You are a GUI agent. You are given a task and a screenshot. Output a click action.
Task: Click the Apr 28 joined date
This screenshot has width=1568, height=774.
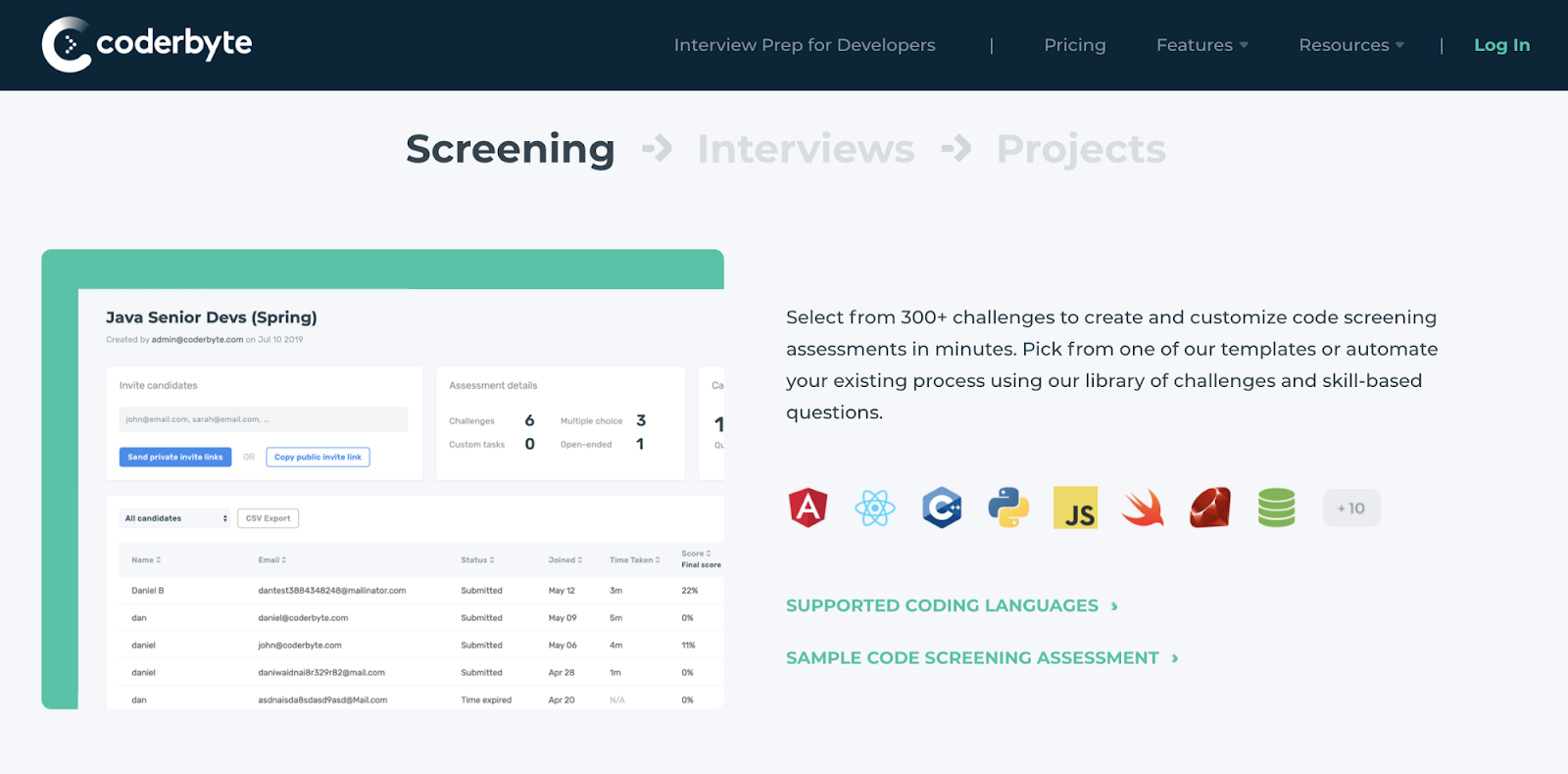pyautogui.click(x=562, y=673)
